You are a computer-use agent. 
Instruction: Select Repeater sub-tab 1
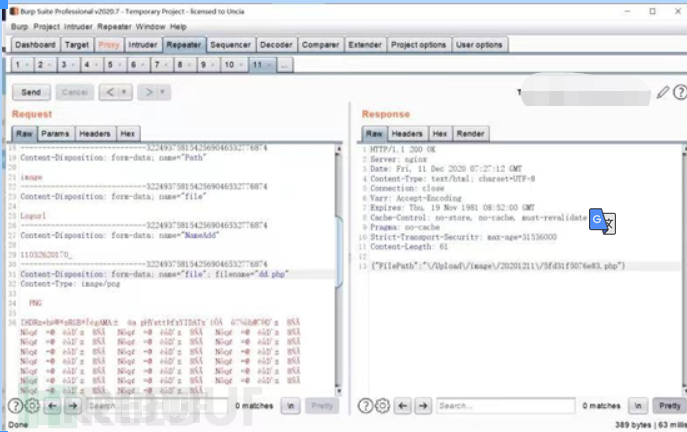pos(18,65)
